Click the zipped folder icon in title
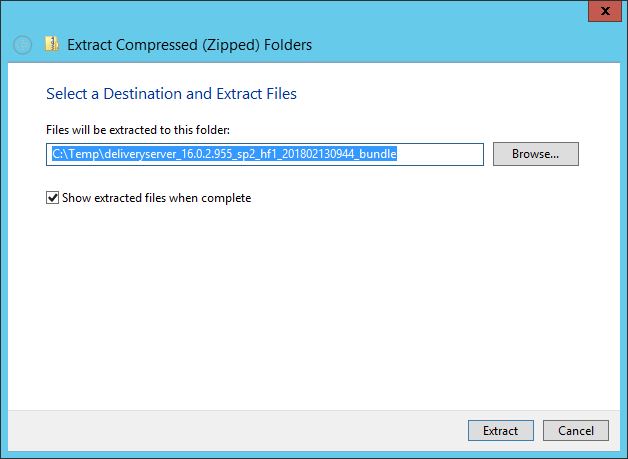Screen dimensions: 628x459 coord(52,44)
